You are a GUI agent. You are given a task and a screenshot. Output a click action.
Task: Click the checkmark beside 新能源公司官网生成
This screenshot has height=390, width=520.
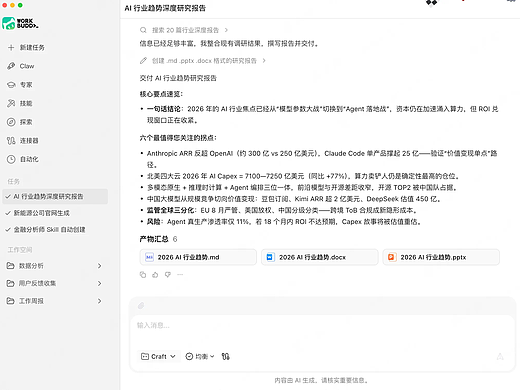click(8, 213)
